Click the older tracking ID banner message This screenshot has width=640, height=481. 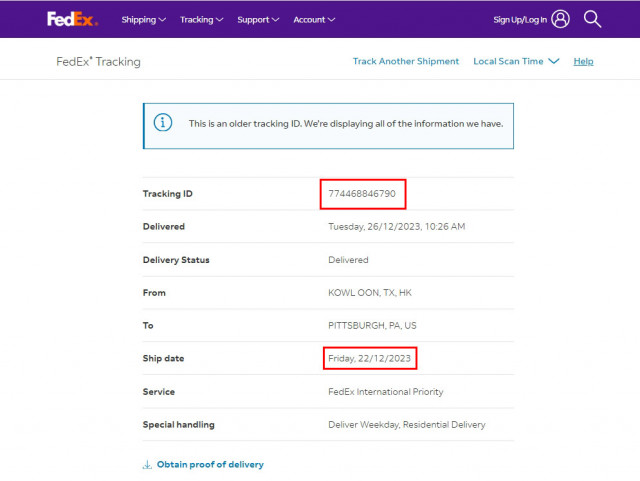(x=345, y=124)
